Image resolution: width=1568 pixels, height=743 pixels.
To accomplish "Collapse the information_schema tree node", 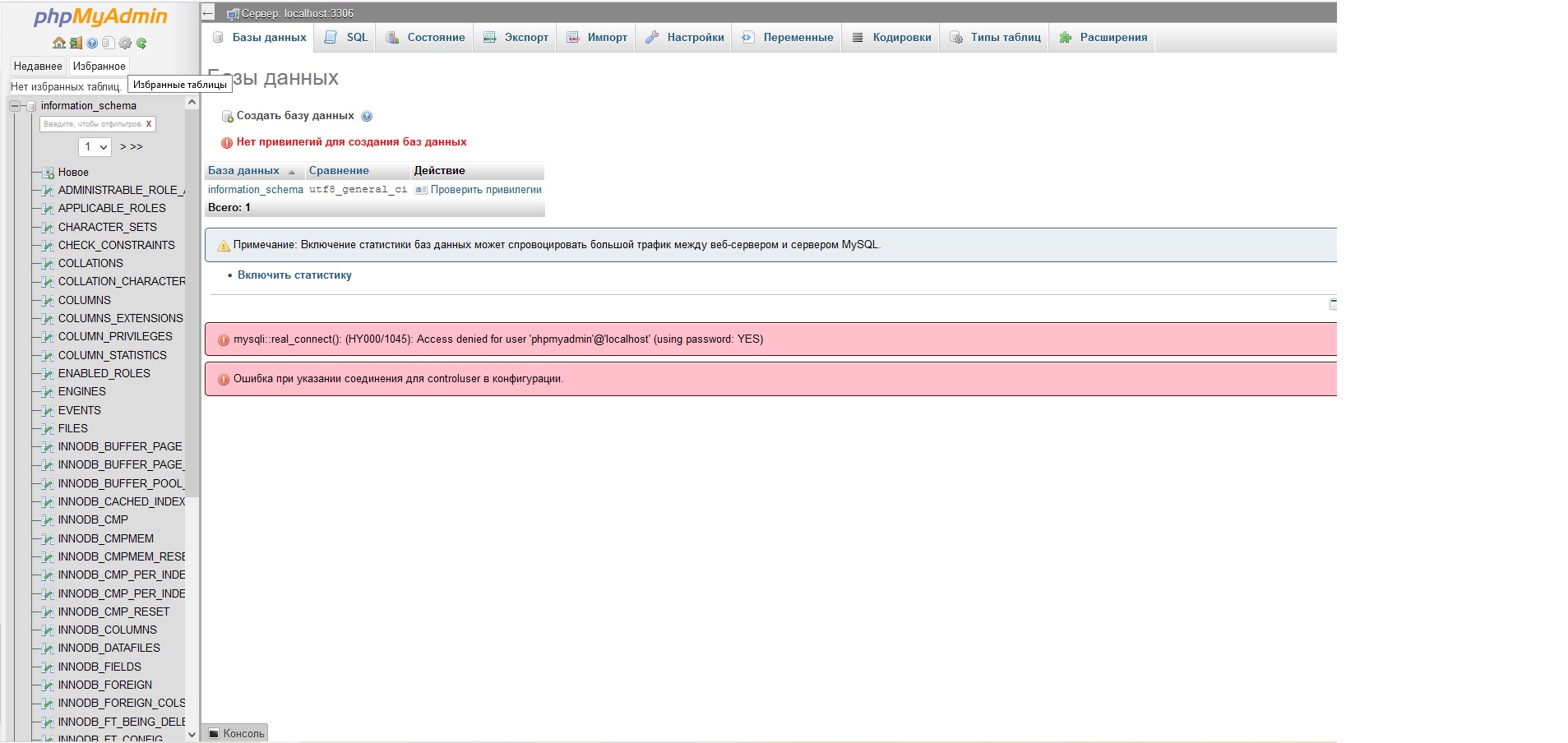I will (15, 106).
